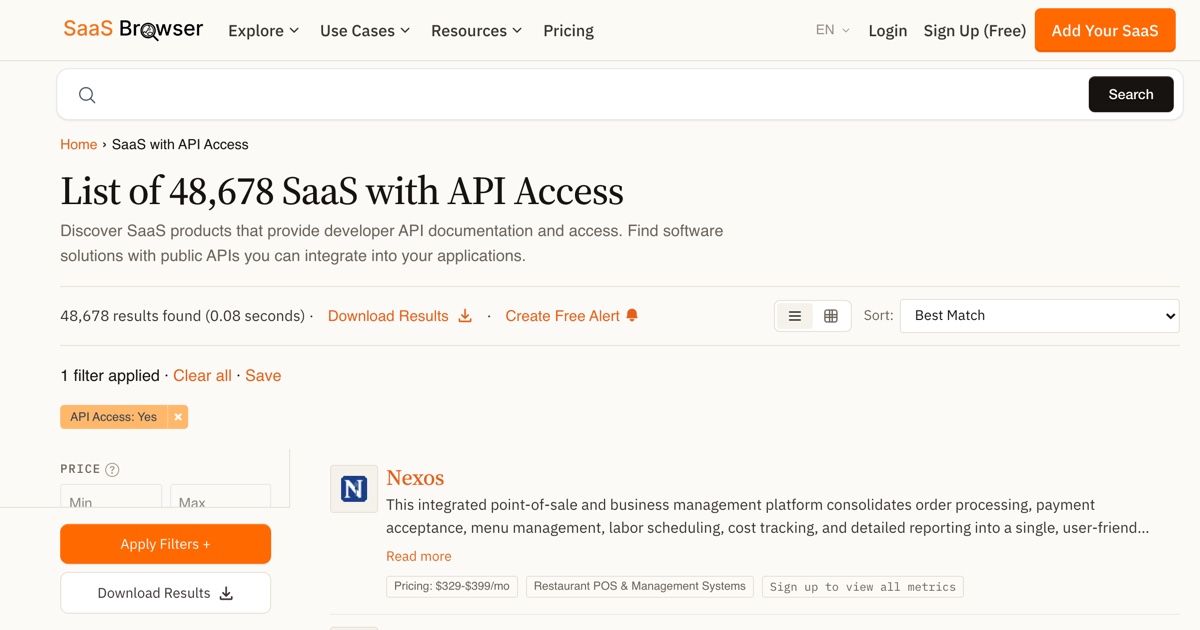This screenshot has height=630, width=1200.
Task: Click the Min price input field
Action: click(x=111, y=496)
